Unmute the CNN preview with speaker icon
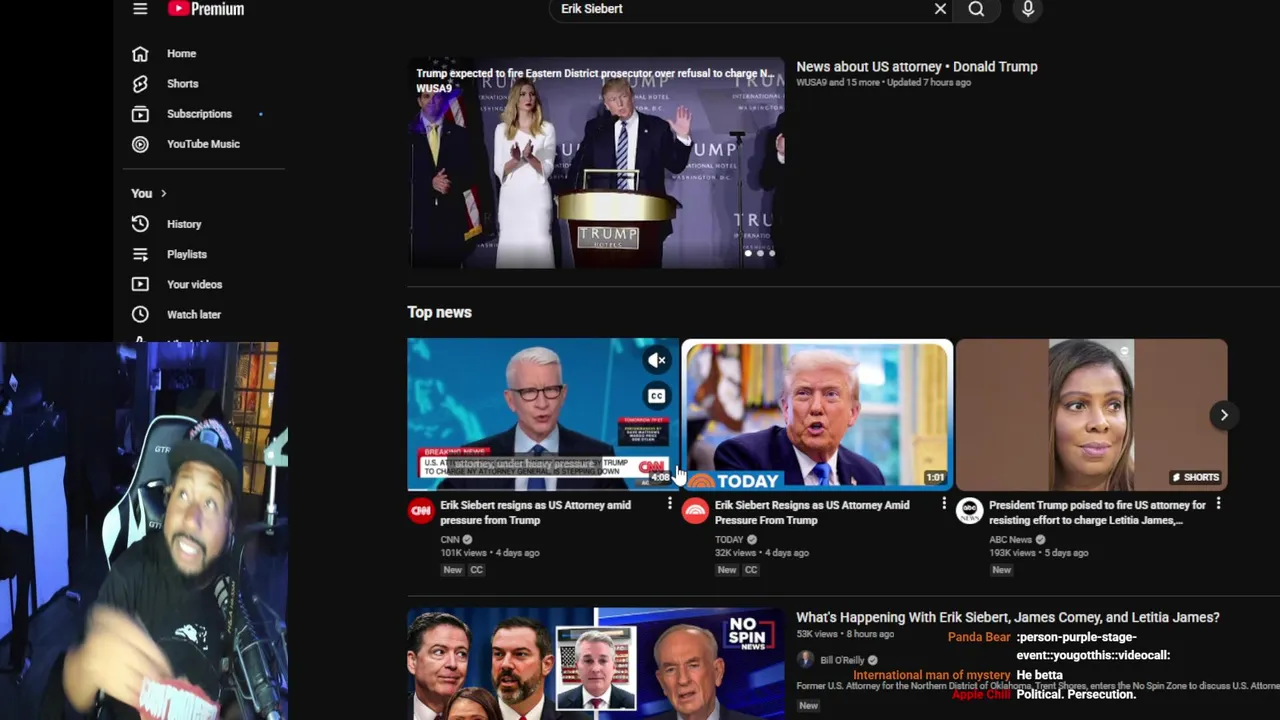The height and width of the screenshot is (720, 1280). tap(656, 360)
